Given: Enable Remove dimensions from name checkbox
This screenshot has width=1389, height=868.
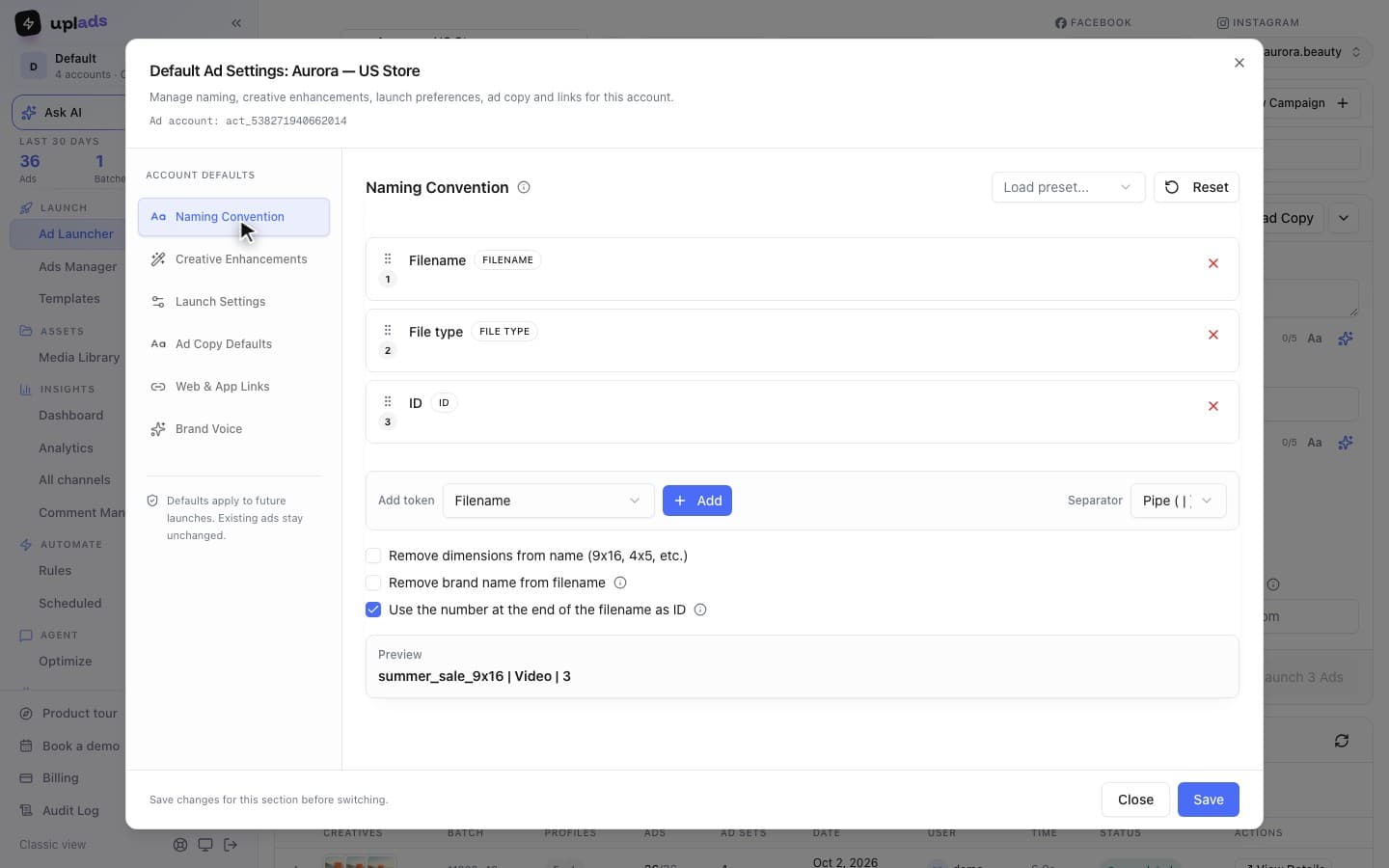Looking at the screenshot, I should click(x=373, y=556).
